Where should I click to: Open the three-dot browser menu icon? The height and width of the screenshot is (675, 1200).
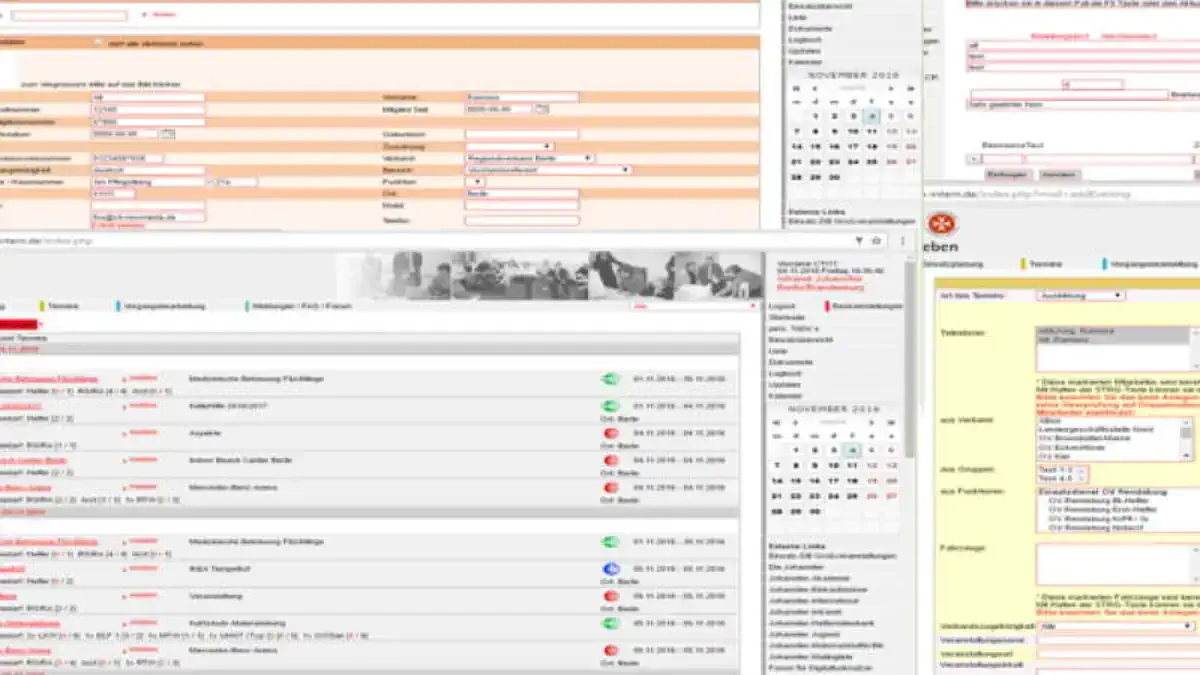[902, 240]
